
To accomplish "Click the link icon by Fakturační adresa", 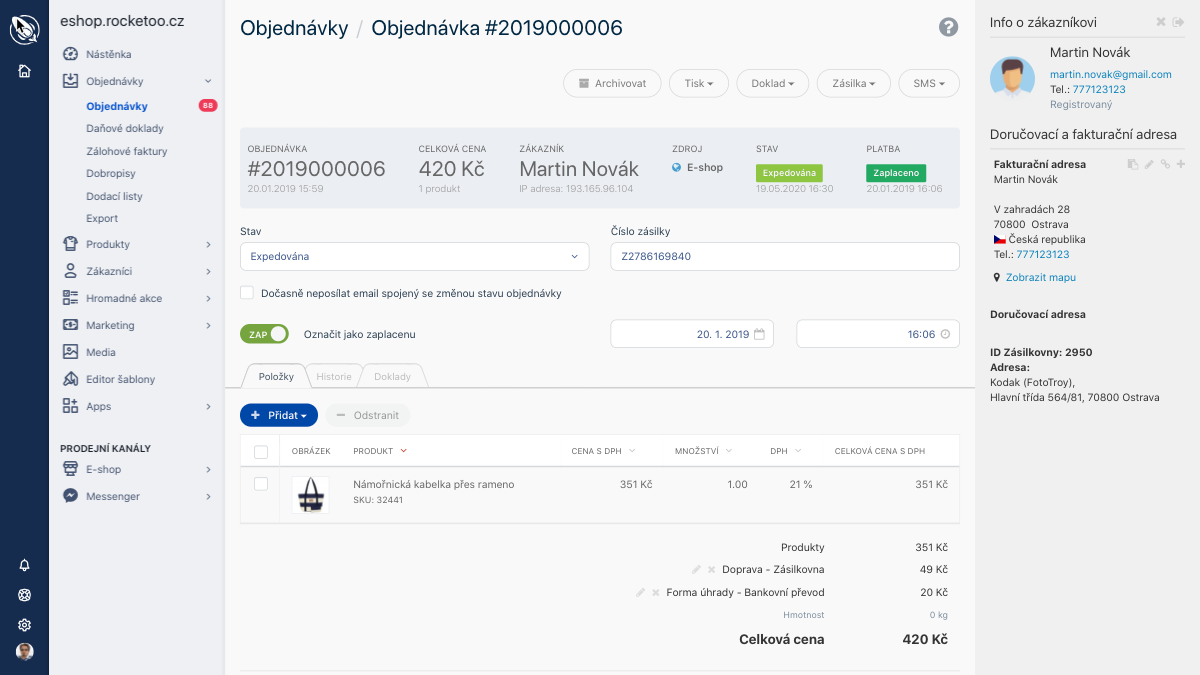I will click(x=1165, y=164).
